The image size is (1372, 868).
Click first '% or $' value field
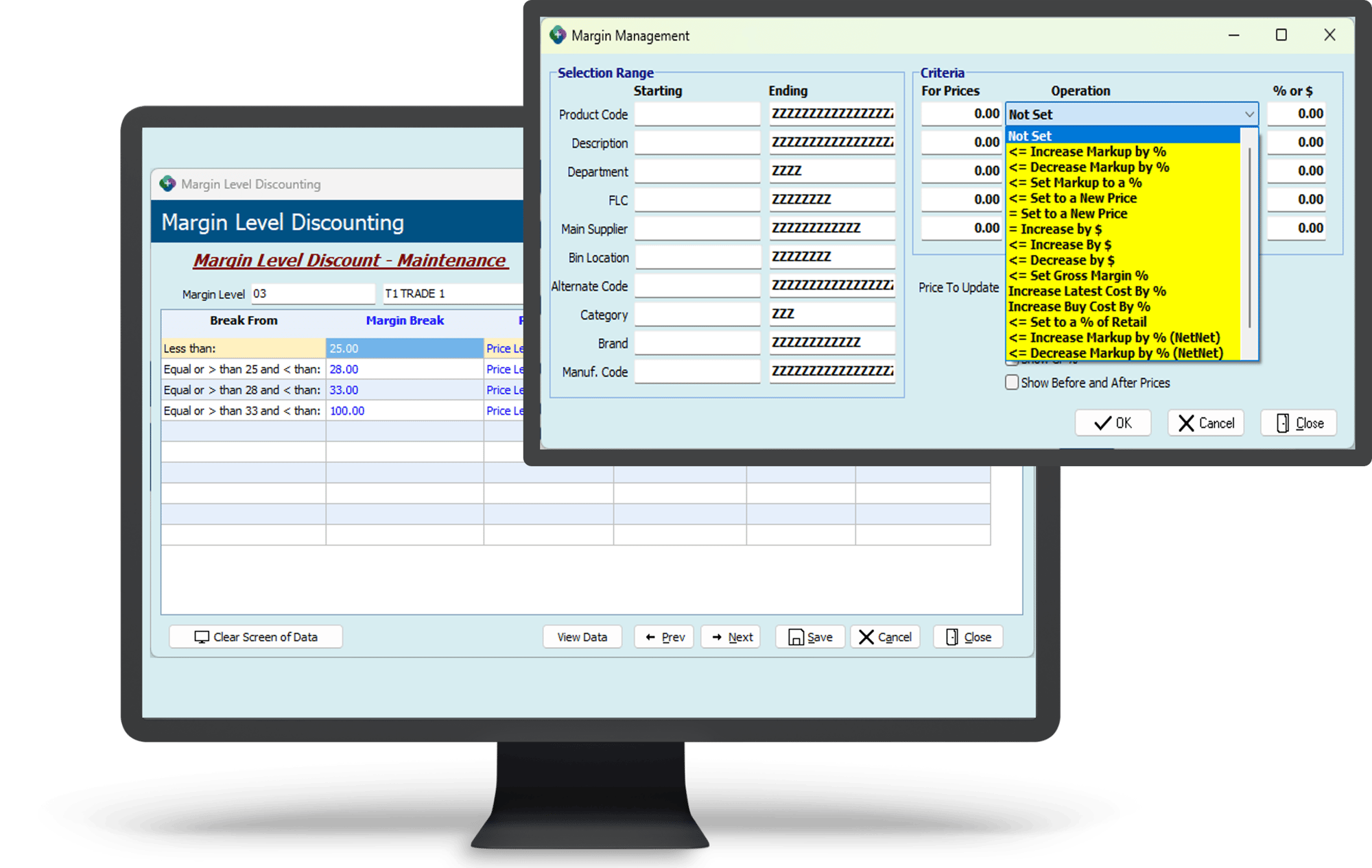coord(1296,114)
